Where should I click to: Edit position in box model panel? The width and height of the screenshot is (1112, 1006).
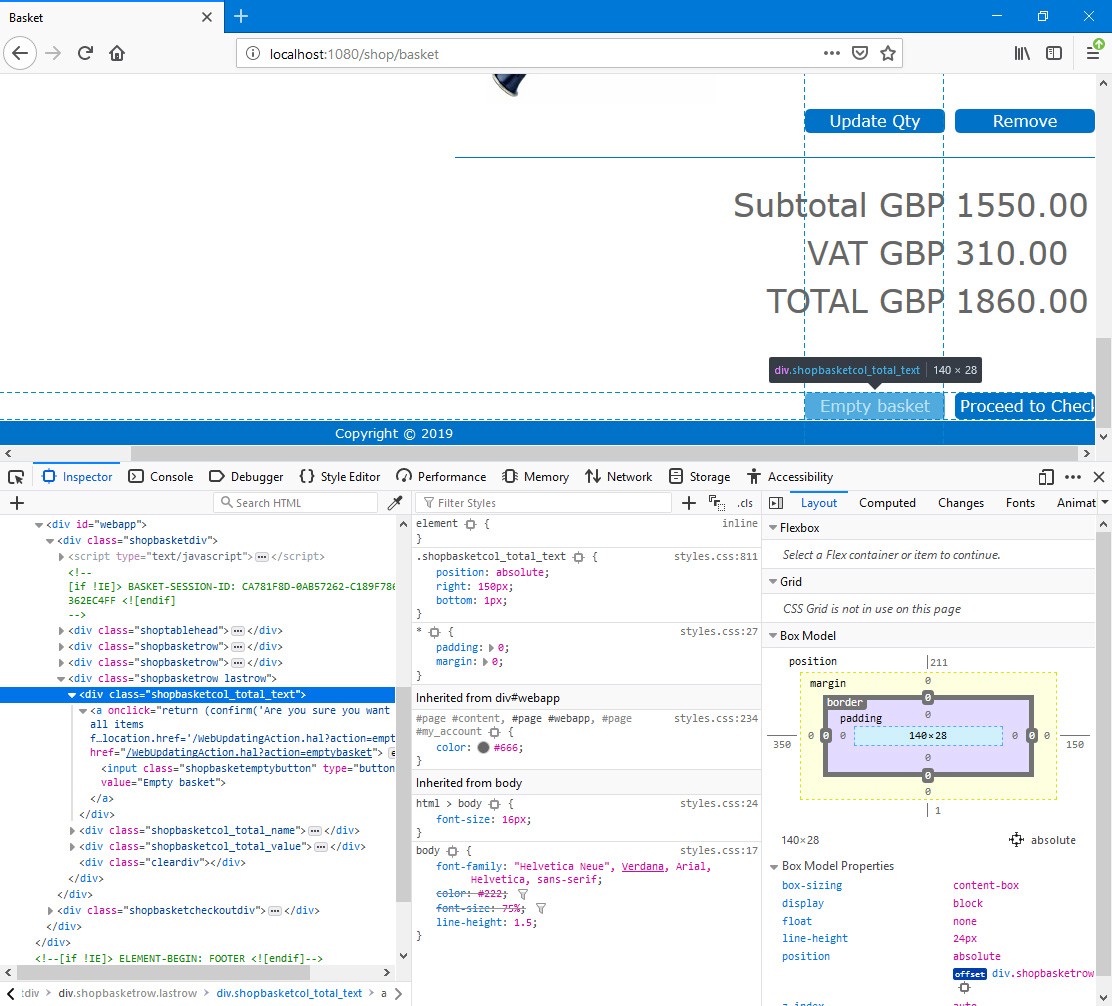pyautogui.click(x=1016, y=840)
